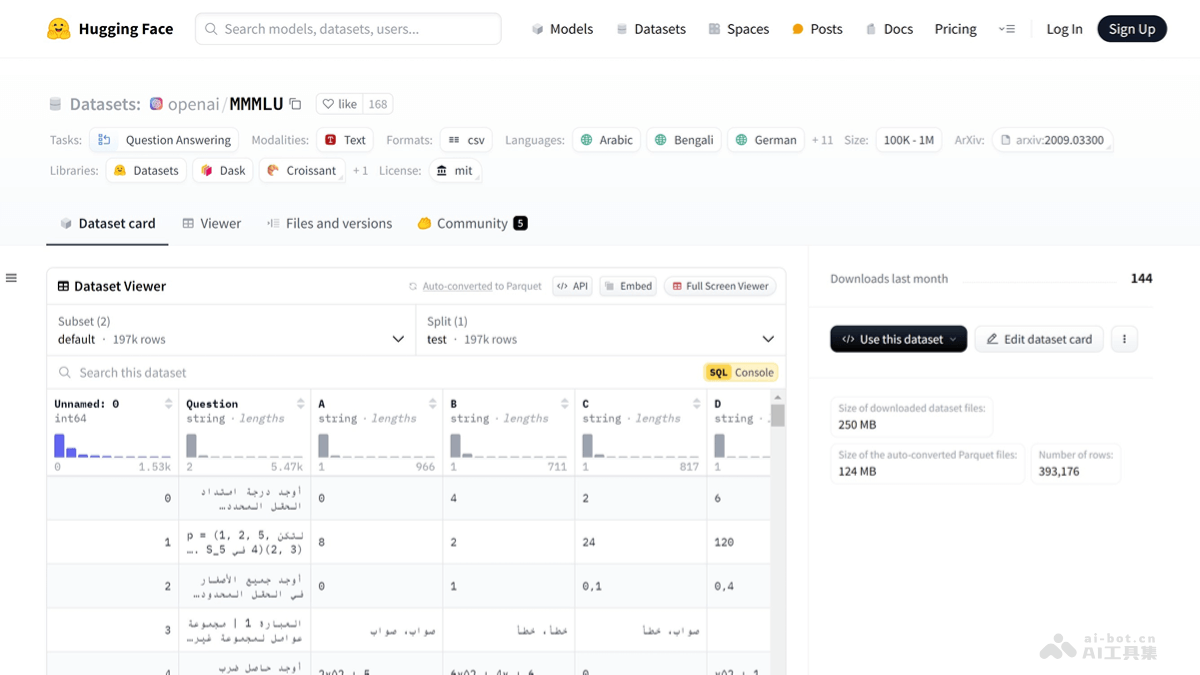This screenshot has height=675, width=1200.
Task: Switch to the Files and versions tab
Action: point(329,223)
